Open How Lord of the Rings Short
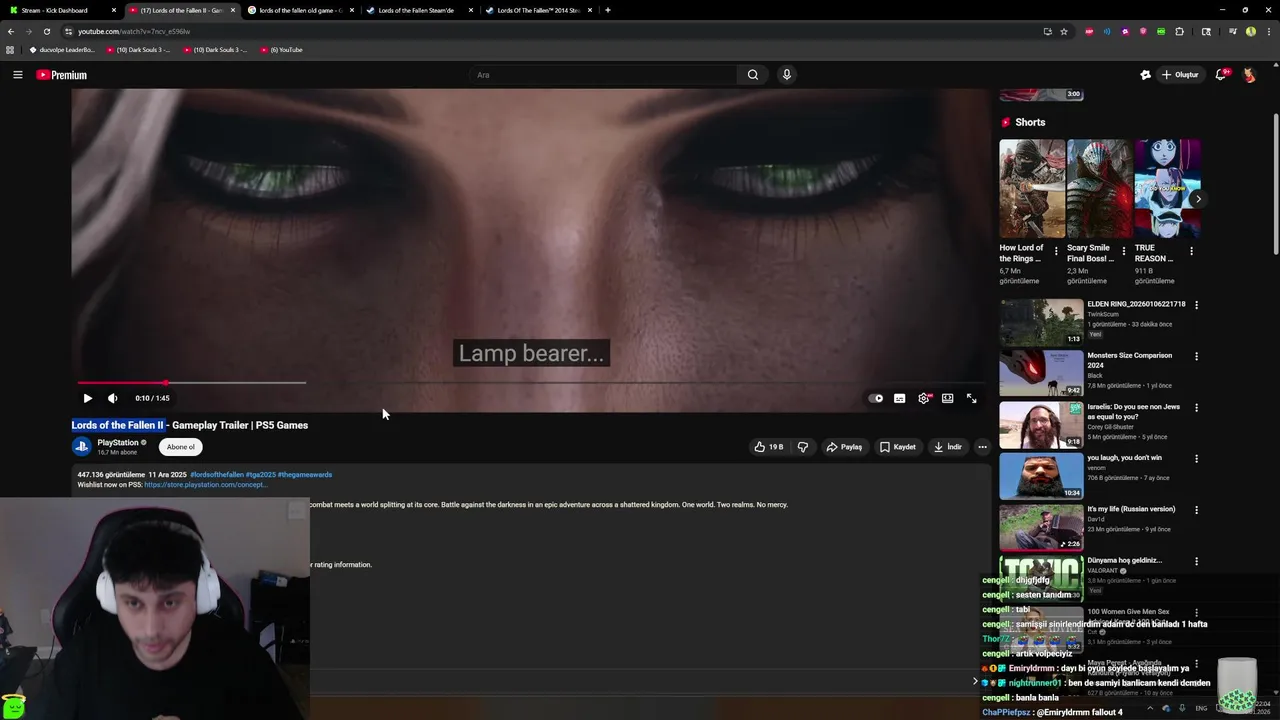The image size is (1280, 720). (x=1032, y=188)
